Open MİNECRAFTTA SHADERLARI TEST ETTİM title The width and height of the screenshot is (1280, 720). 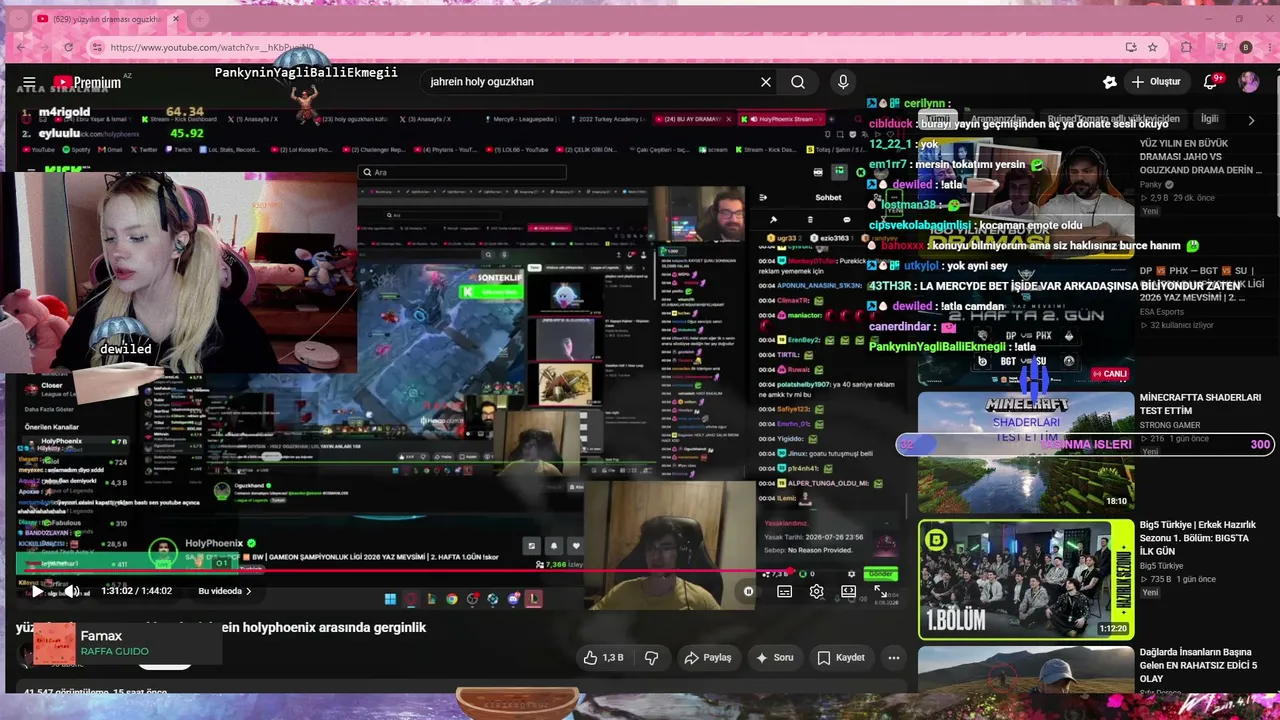1200,404
